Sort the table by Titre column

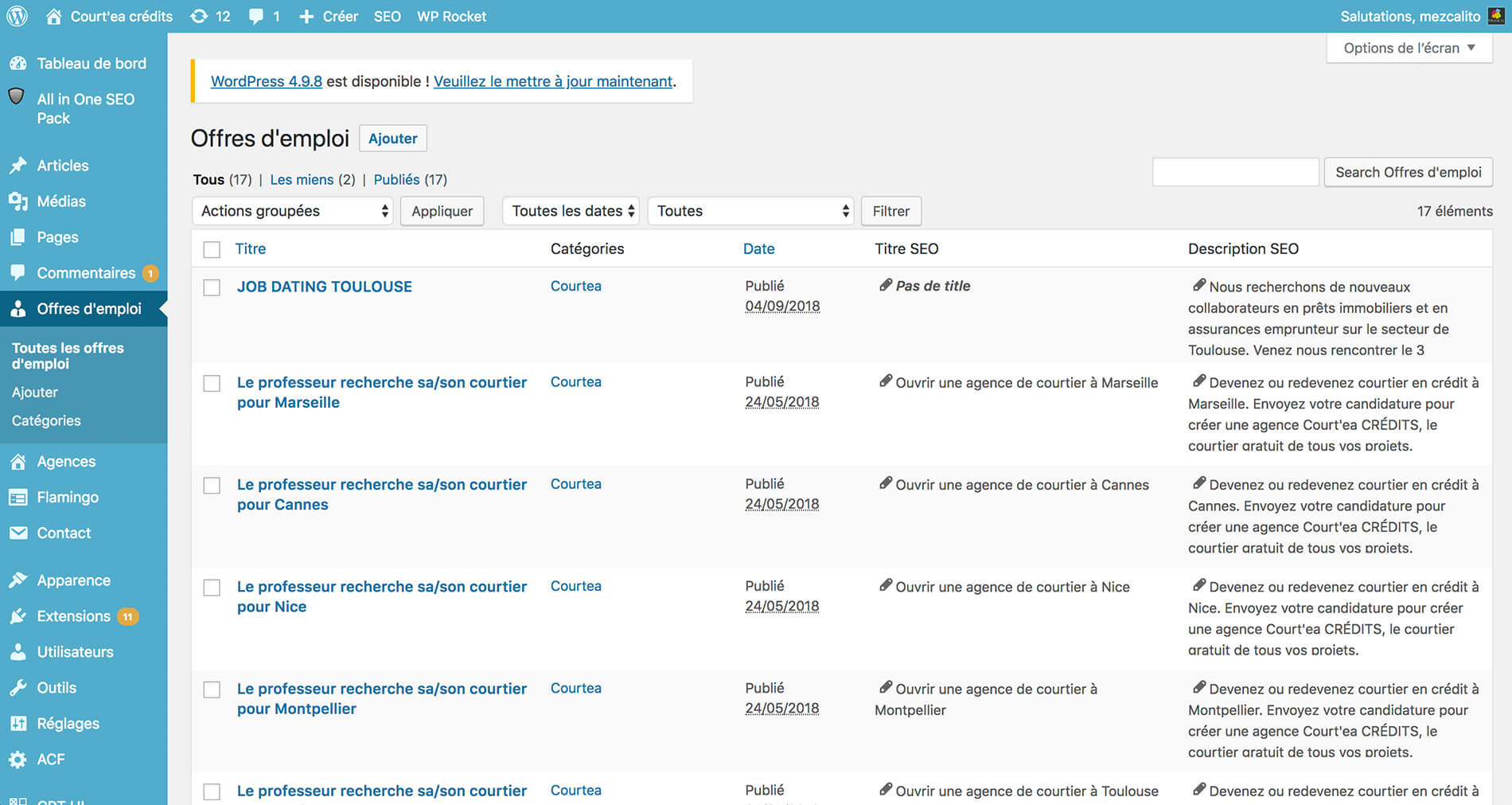pyautogui.click(x=251, y=248)
